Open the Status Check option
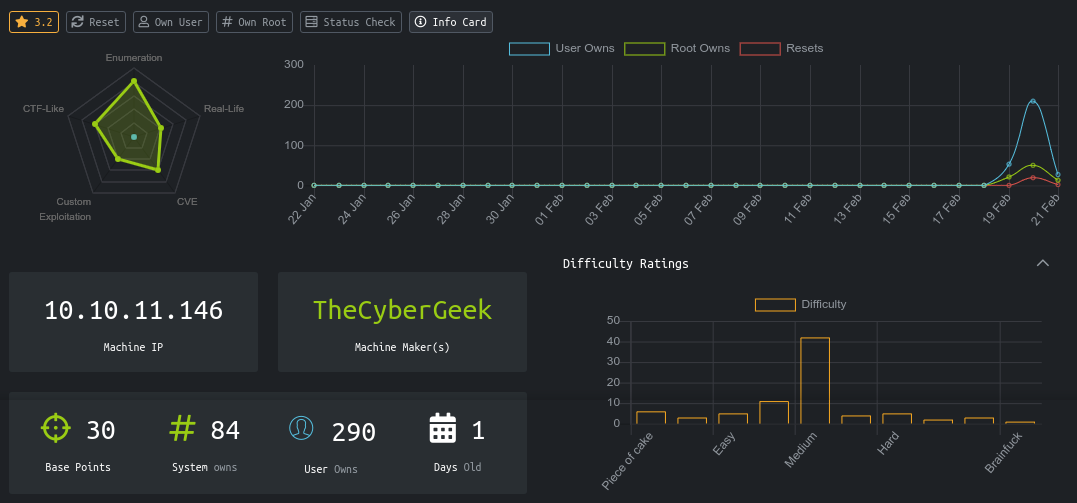The image size is (1077, 503). coord(350,22)
